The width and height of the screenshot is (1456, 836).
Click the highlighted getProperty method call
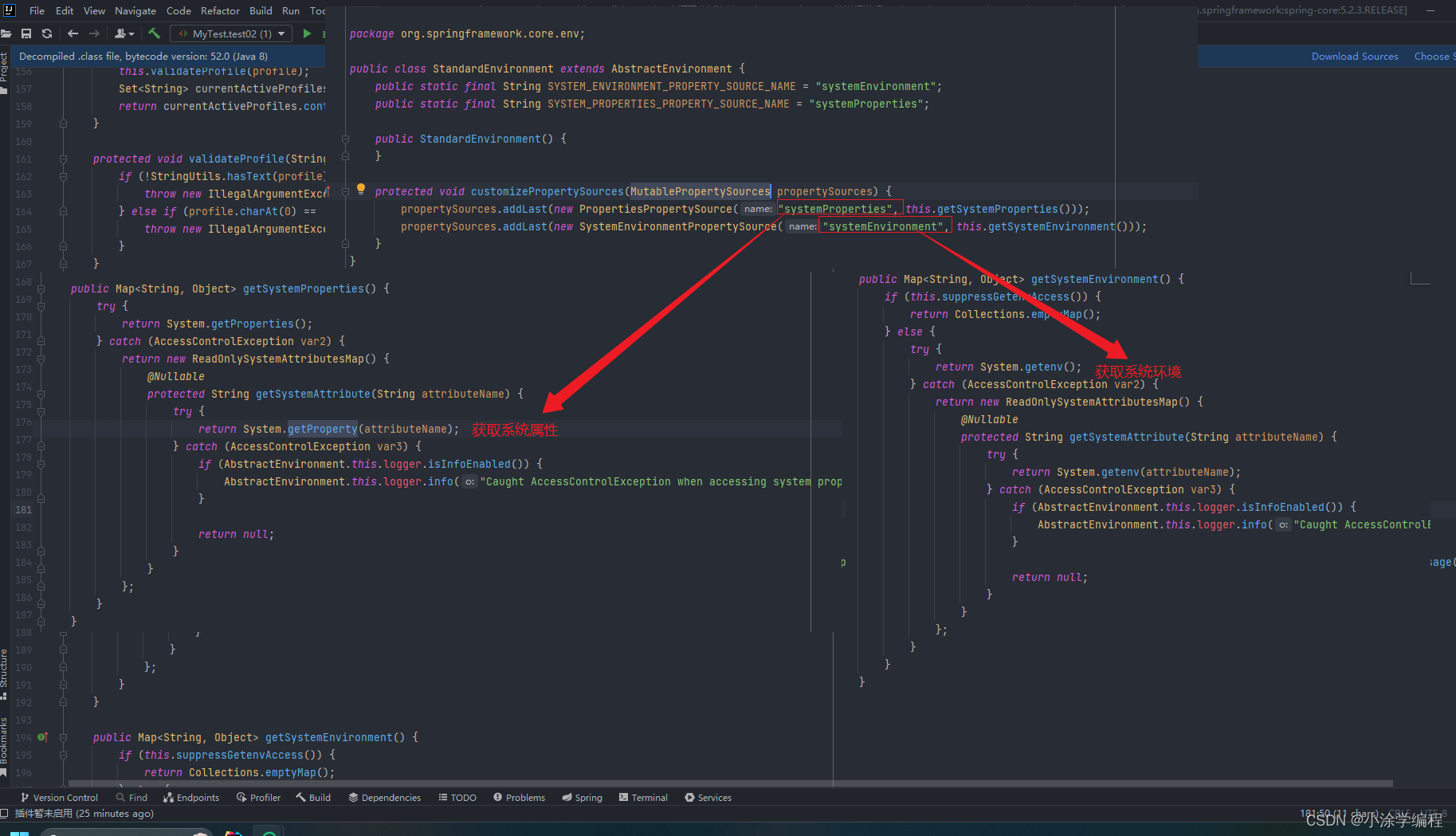(323, 429)
